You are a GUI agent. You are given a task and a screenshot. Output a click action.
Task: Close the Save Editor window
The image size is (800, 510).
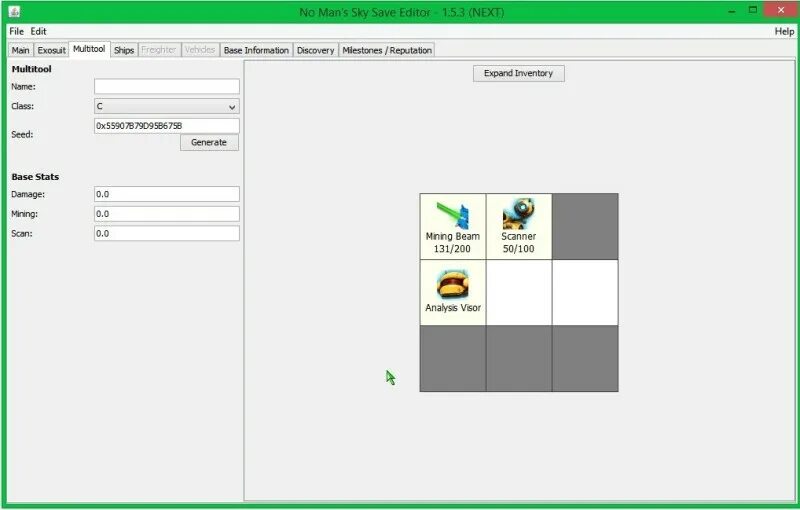click(781, 10)
